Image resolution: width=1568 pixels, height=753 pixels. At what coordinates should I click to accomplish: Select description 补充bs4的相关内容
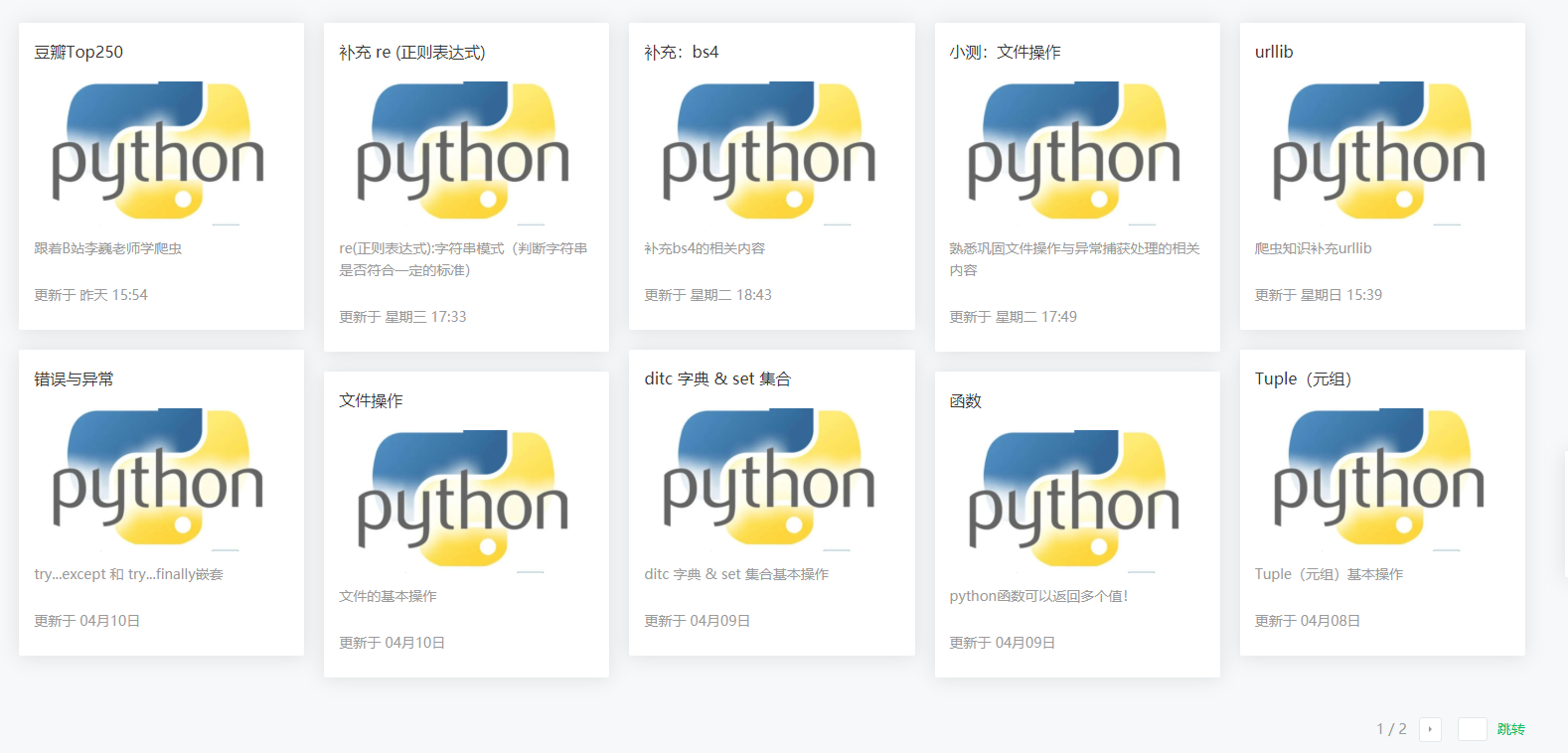705,248
